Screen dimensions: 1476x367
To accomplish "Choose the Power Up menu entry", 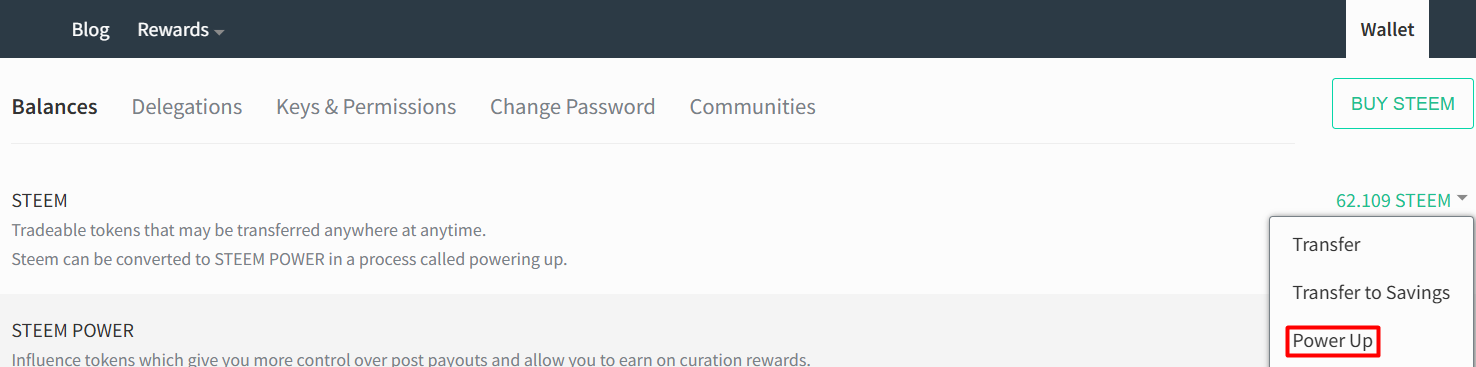I will click(x=1333, y=341).
